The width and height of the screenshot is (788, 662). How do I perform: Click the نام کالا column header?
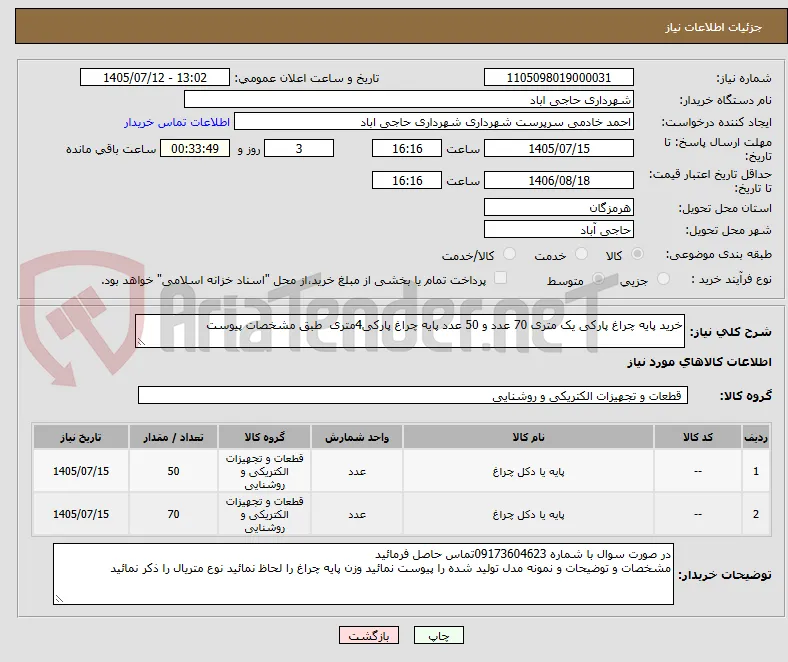[x=528, y=437]
